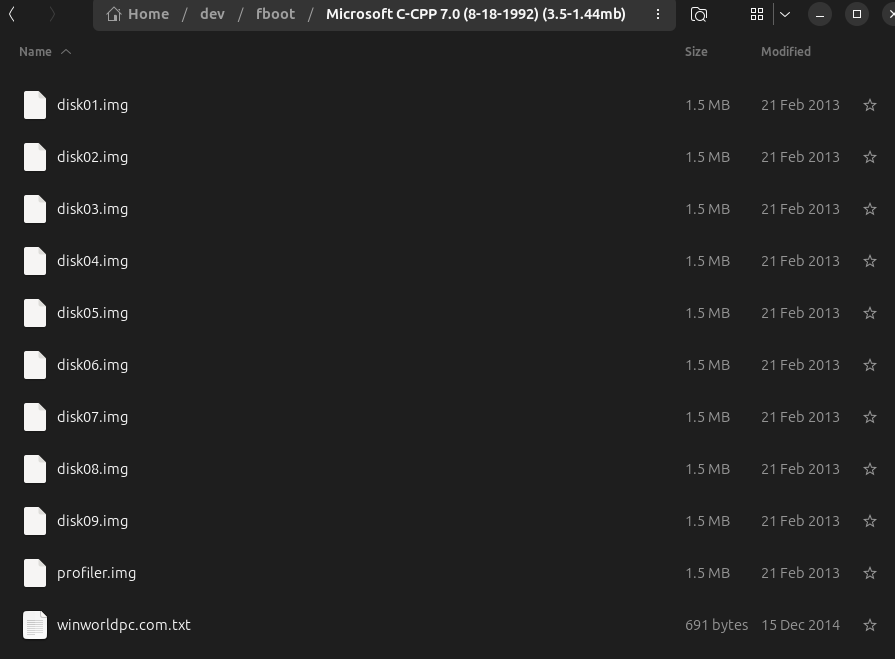895x659 pixels.
Task: Select the disk07.img file name
Action: pos(92,417)
